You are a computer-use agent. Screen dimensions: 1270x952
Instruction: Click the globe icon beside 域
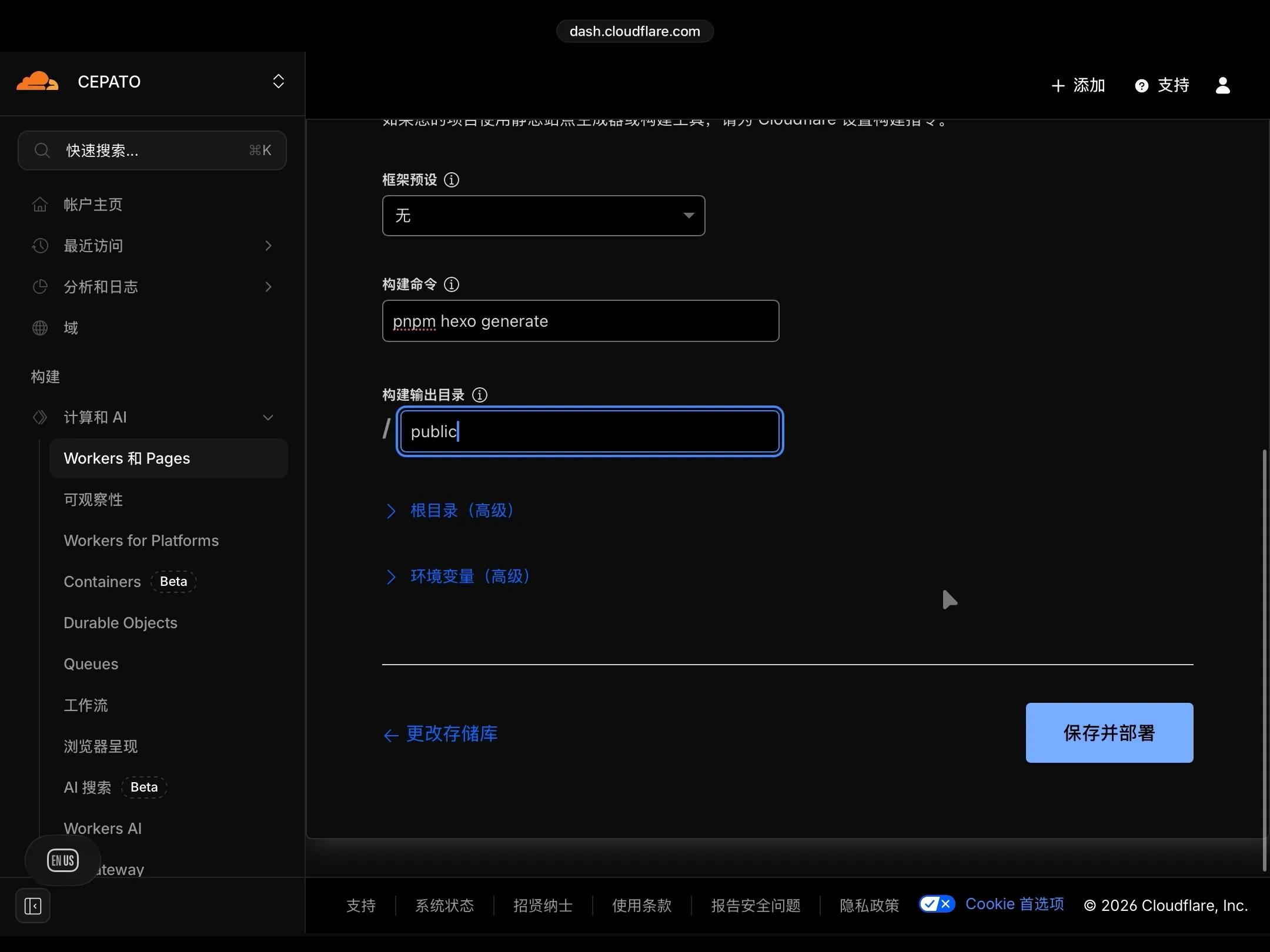(x=39, y=328)
